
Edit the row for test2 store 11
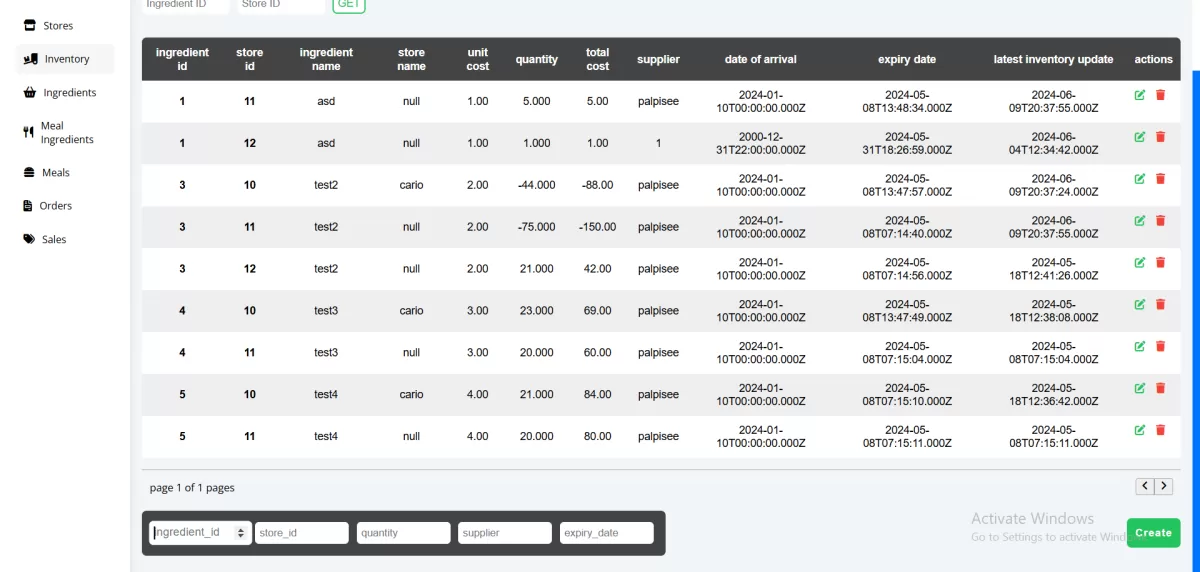[x=1140, y=221]
